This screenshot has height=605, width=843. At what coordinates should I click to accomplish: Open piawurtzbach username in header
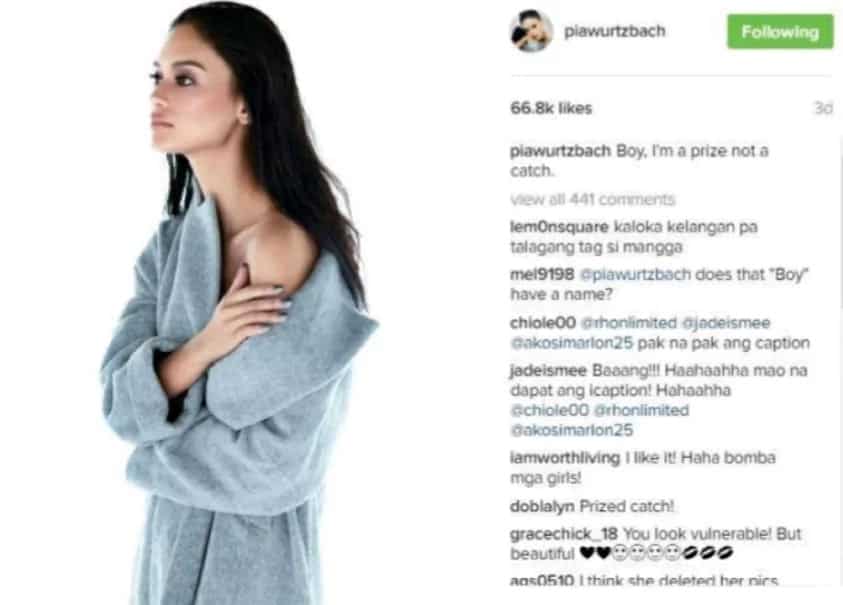tap(615, 31)
